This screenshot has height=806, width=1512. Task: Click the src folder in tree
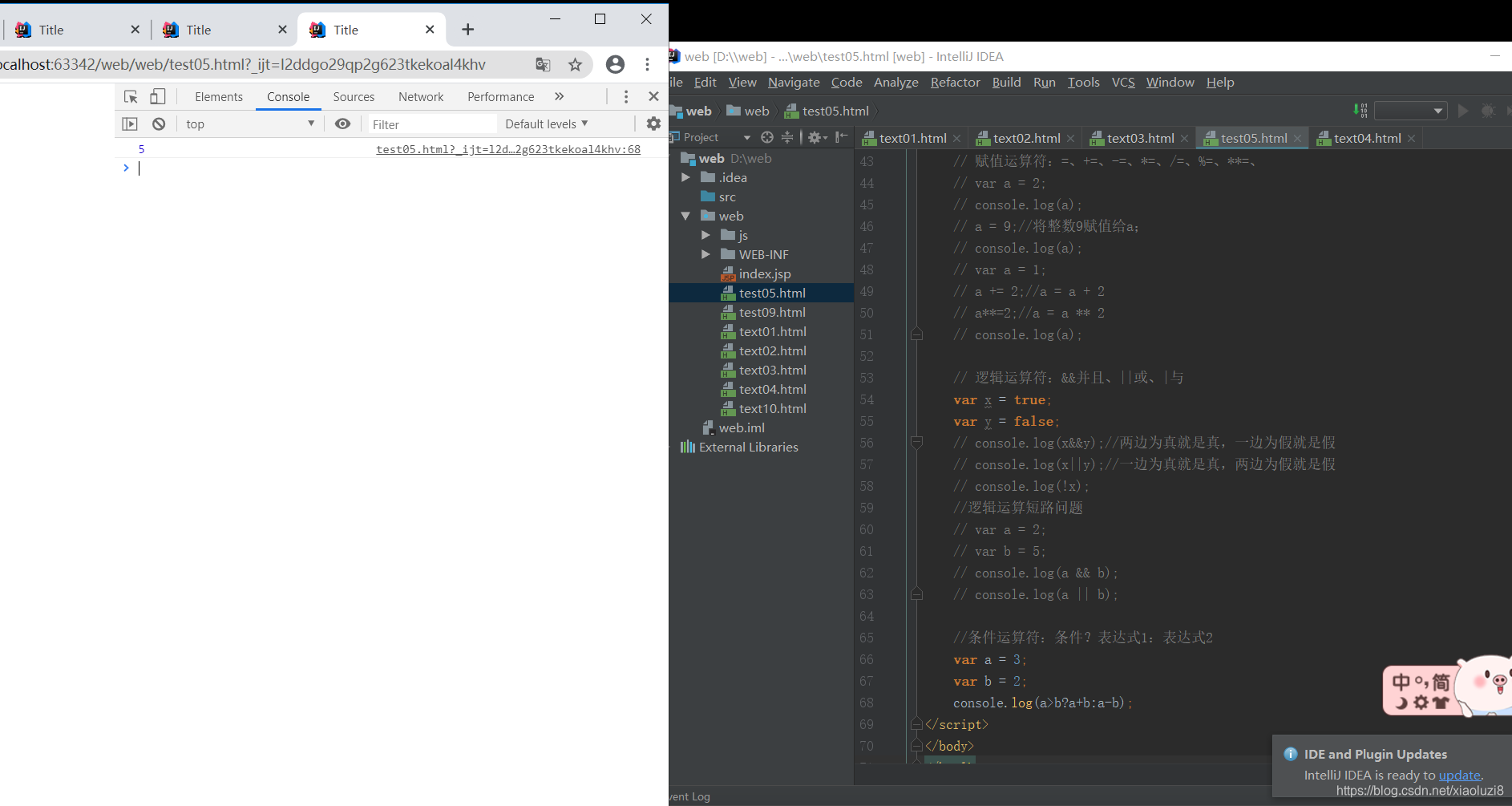pyautogui.click(x=718, y=196)
